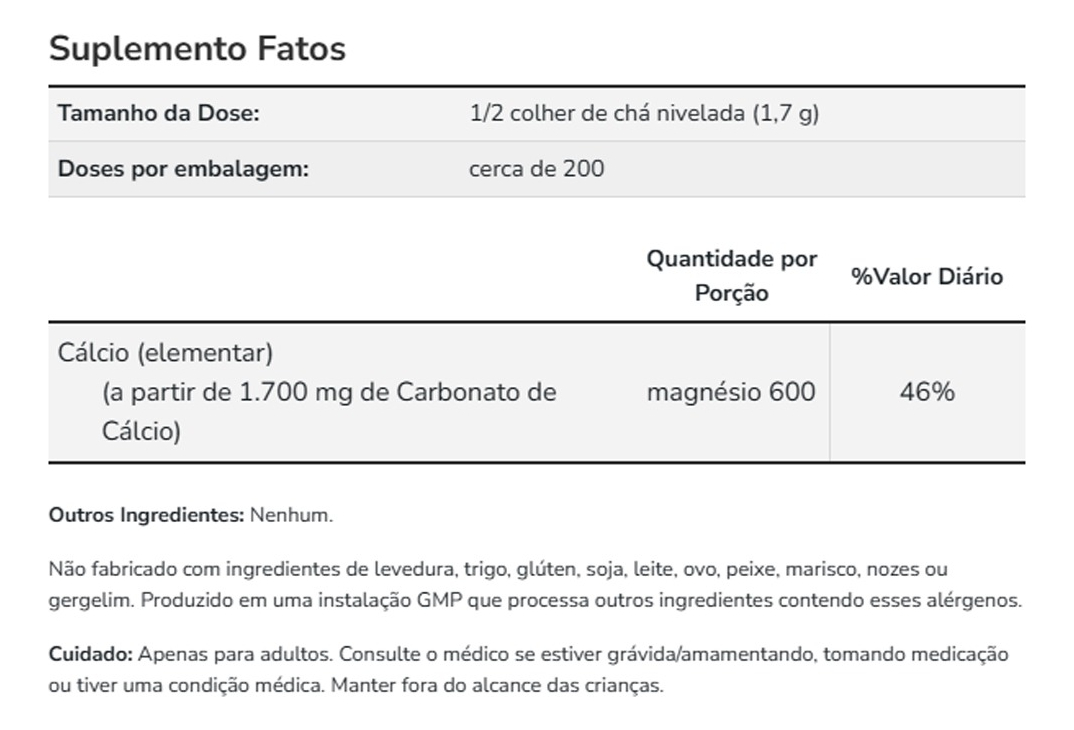Click the "Tamanho da Dose:" label
1074x730 pixels.
[x=158, y=113]
